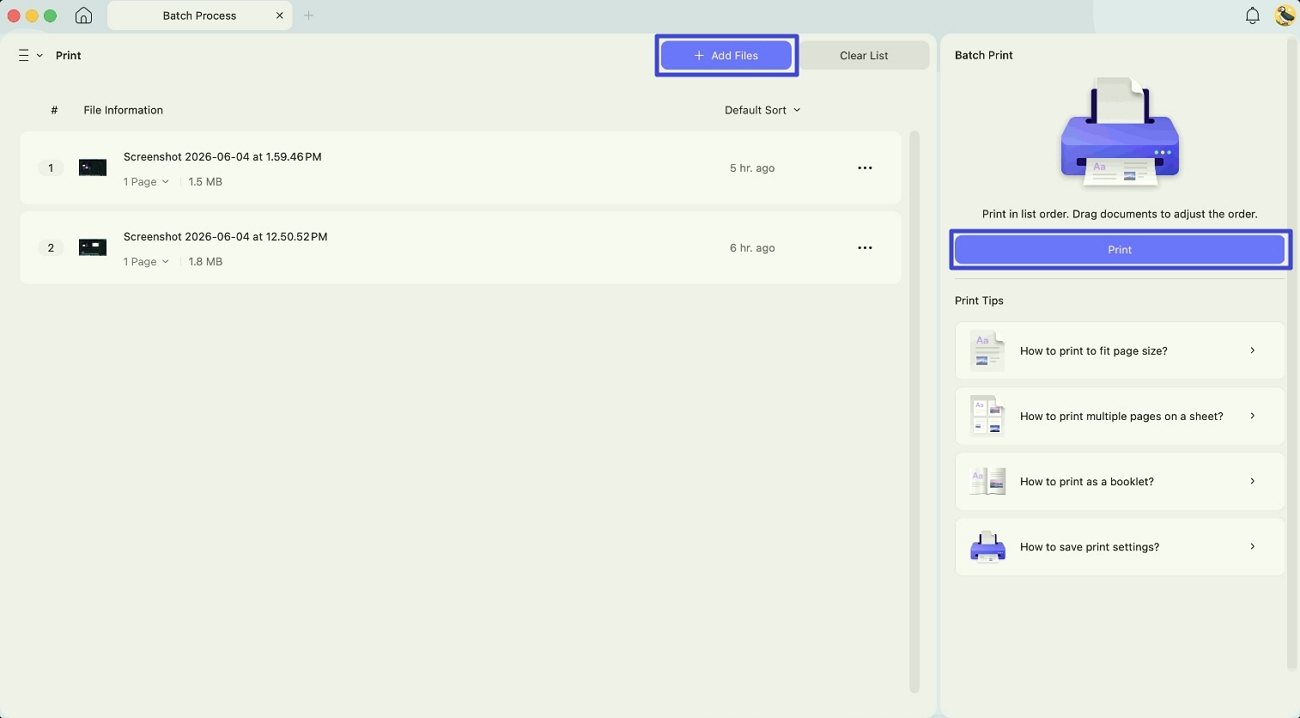
Task: Click the '#' column header
Action: click(x=54, y=110)
